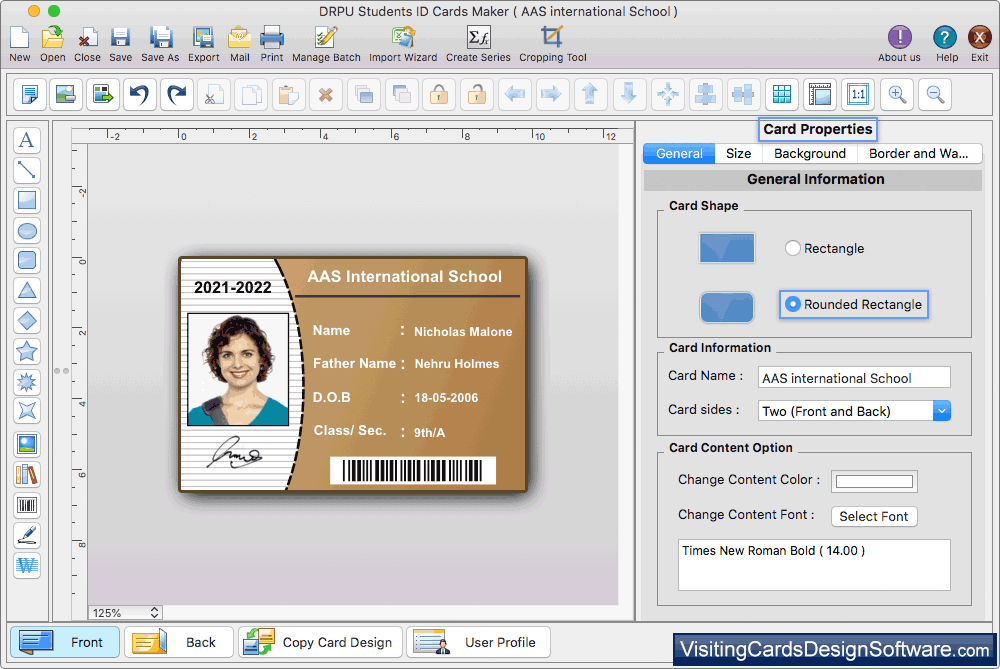Screen dimensions: 1000x669
Task: Show the Front side of card
Action: (65, 642)
